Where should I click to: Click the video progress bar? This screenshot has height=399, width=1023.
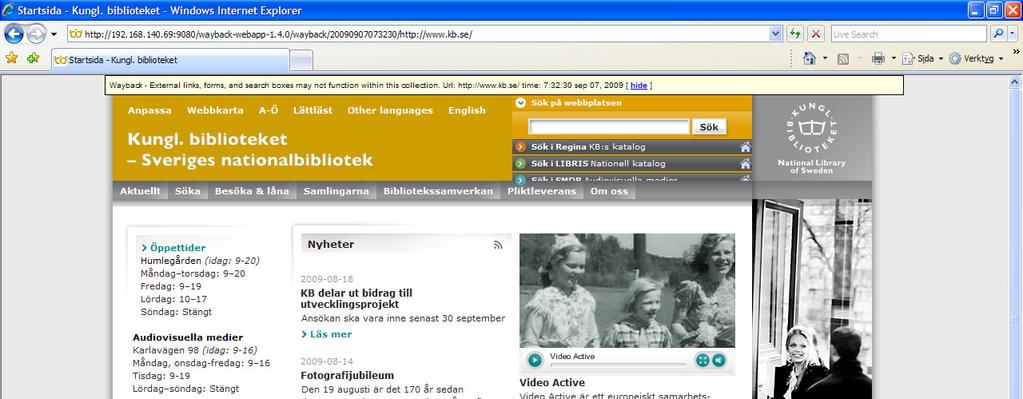pos(618,364)
